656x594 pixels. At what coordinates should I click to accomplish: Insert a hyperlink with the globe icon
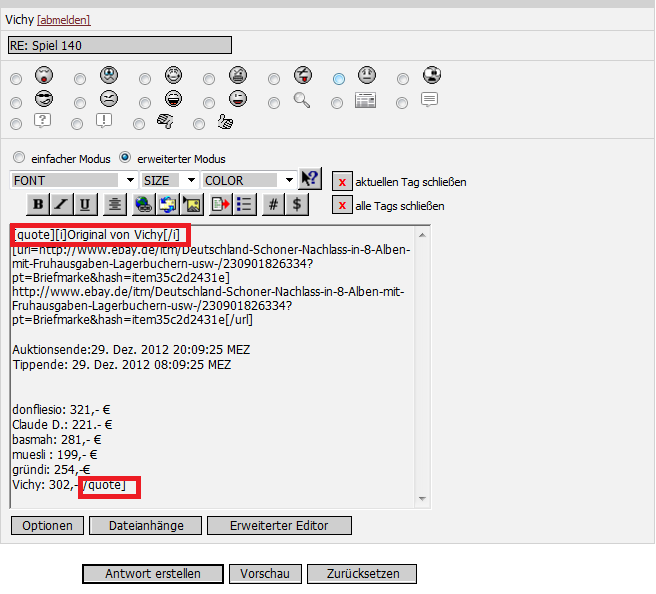(x=142, y=204)
